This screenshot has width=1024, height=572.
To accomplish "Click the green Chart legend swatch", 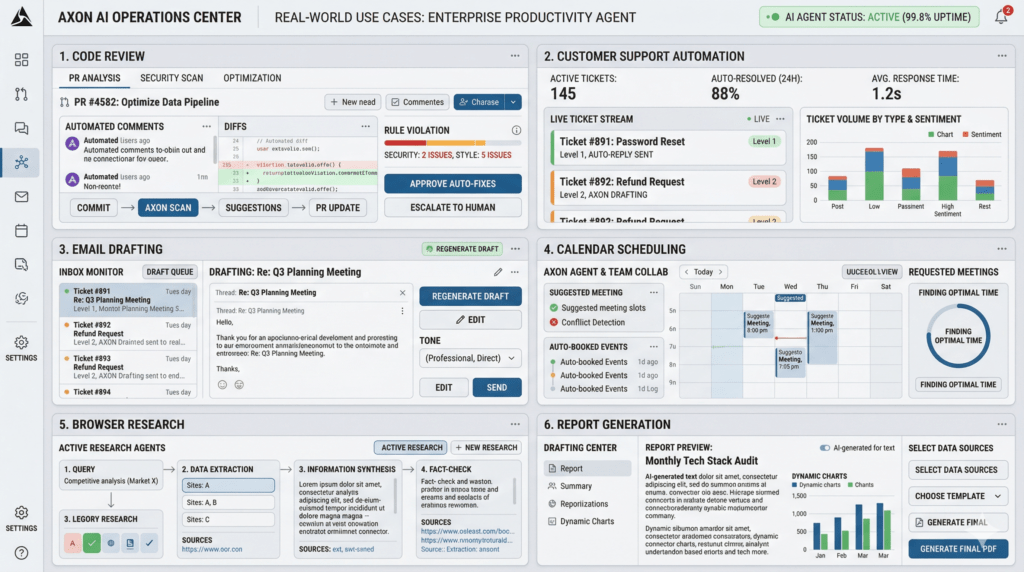I will point(931,135).
